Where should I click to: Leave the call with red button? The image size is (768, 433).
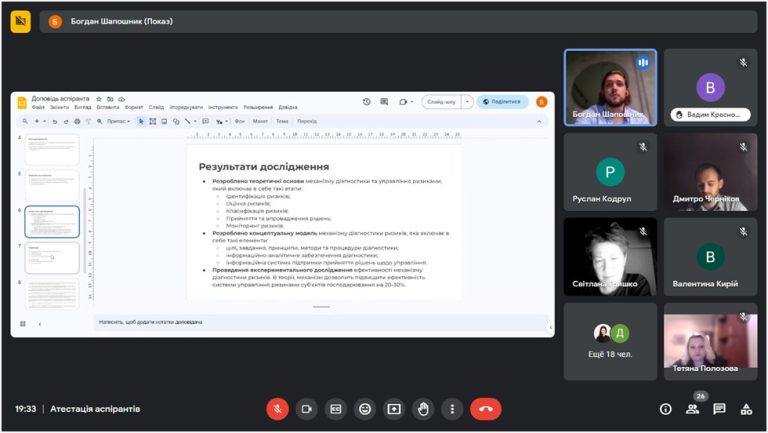coord(486,409)
